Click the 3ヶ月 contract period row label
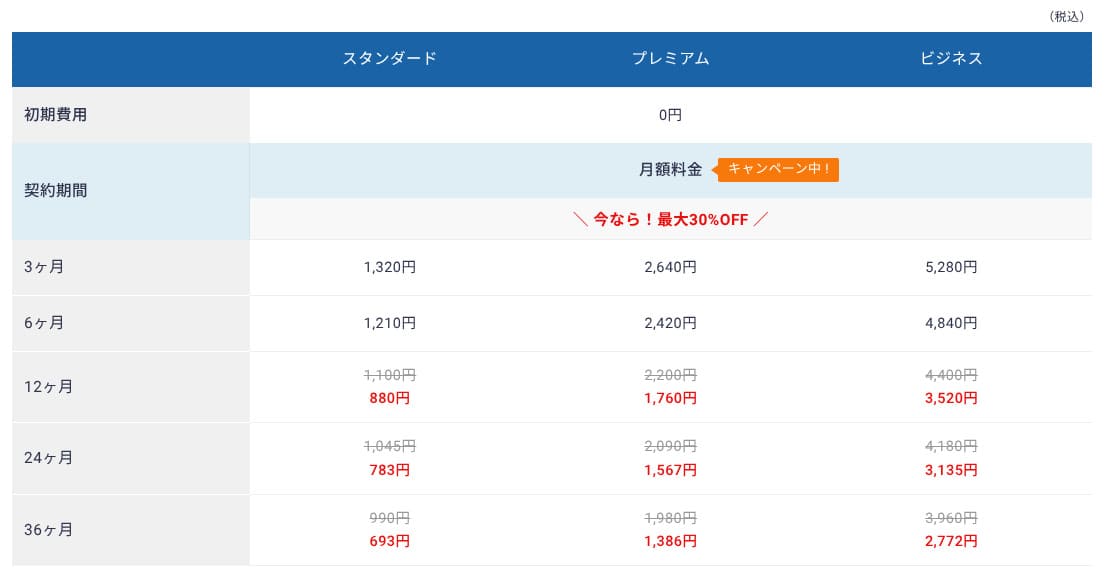The width and height of the screenshot is (1107, 580). 45,267
